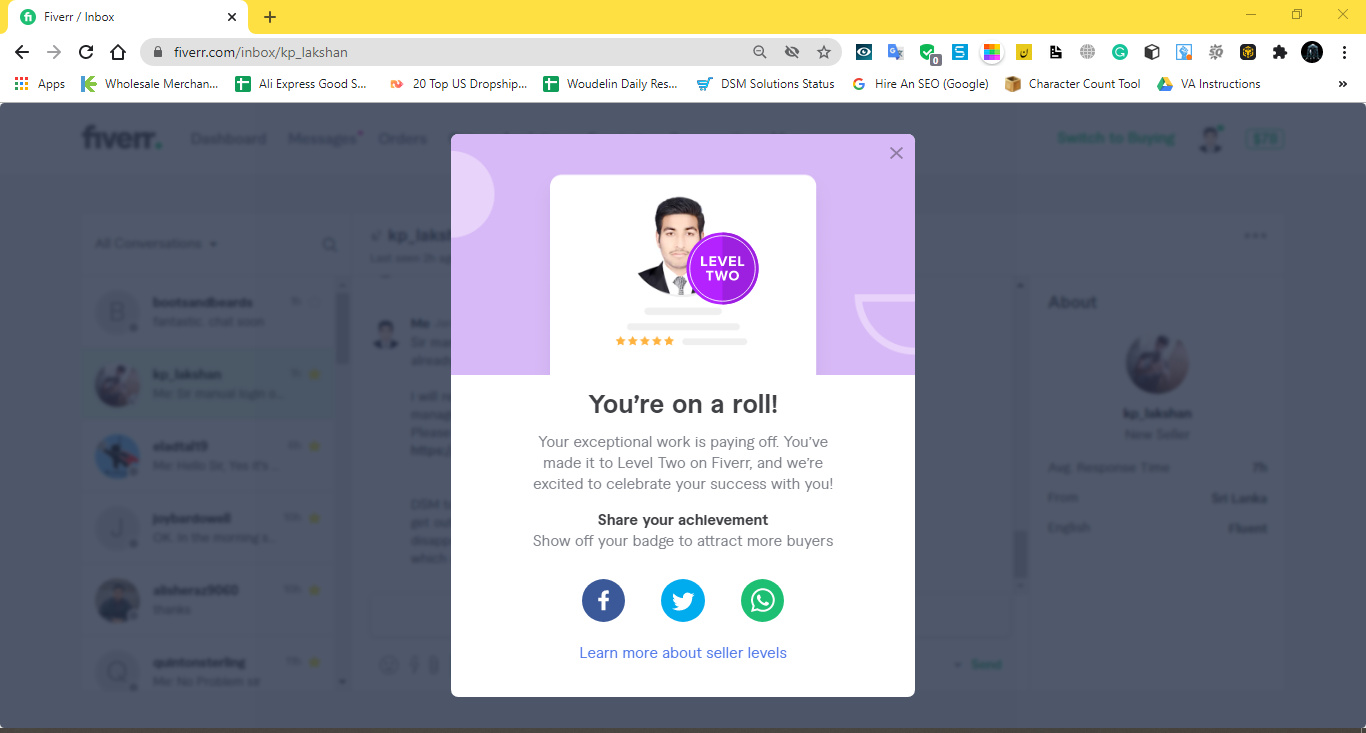Bookmark this page with the star icon
The height and width of the screenshot is (733, 1366).
(824, 52)
